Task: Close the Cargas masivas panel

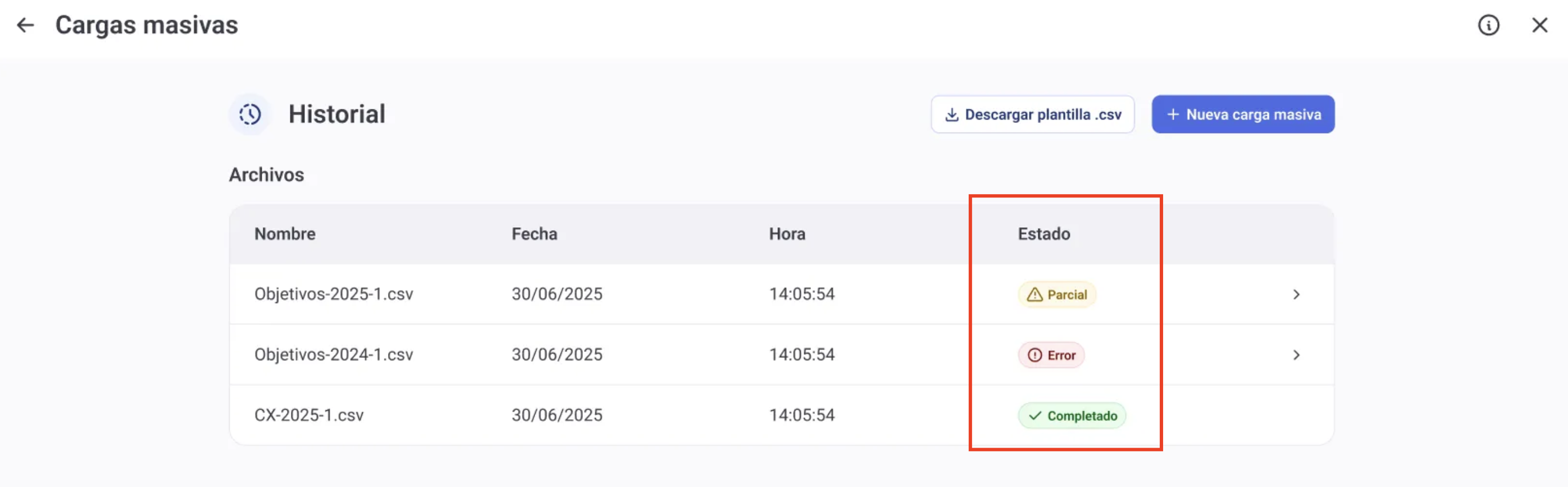Action: pyautogui.click(x=1539, y=25)
